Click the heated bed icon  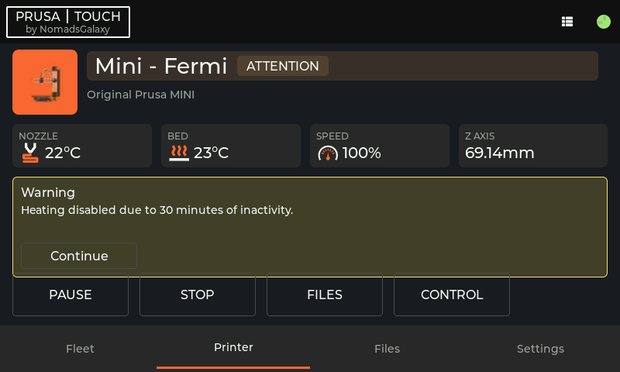(179, 153)
